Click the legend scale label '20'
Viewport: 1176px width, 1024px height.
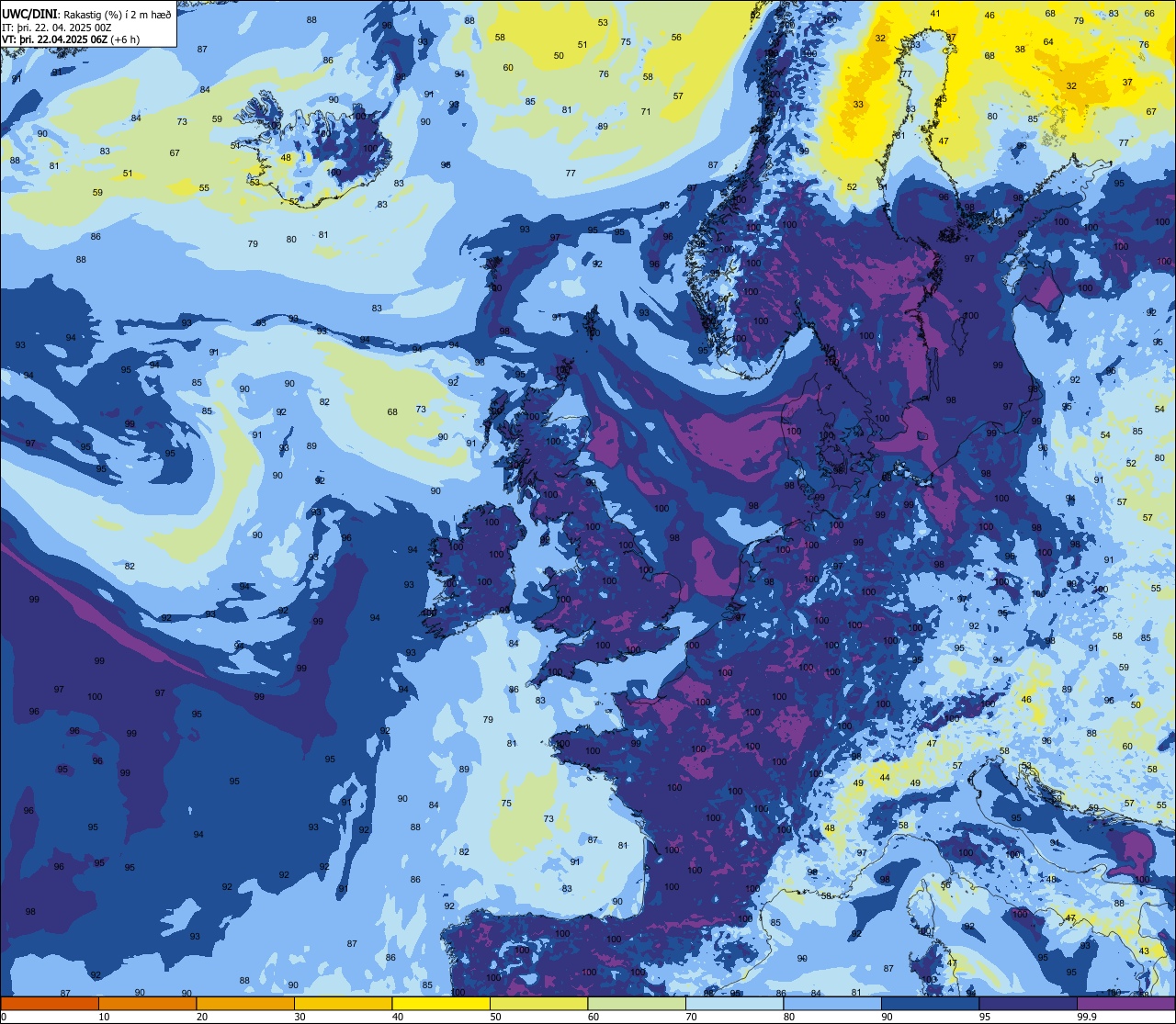coord(202,1017)
